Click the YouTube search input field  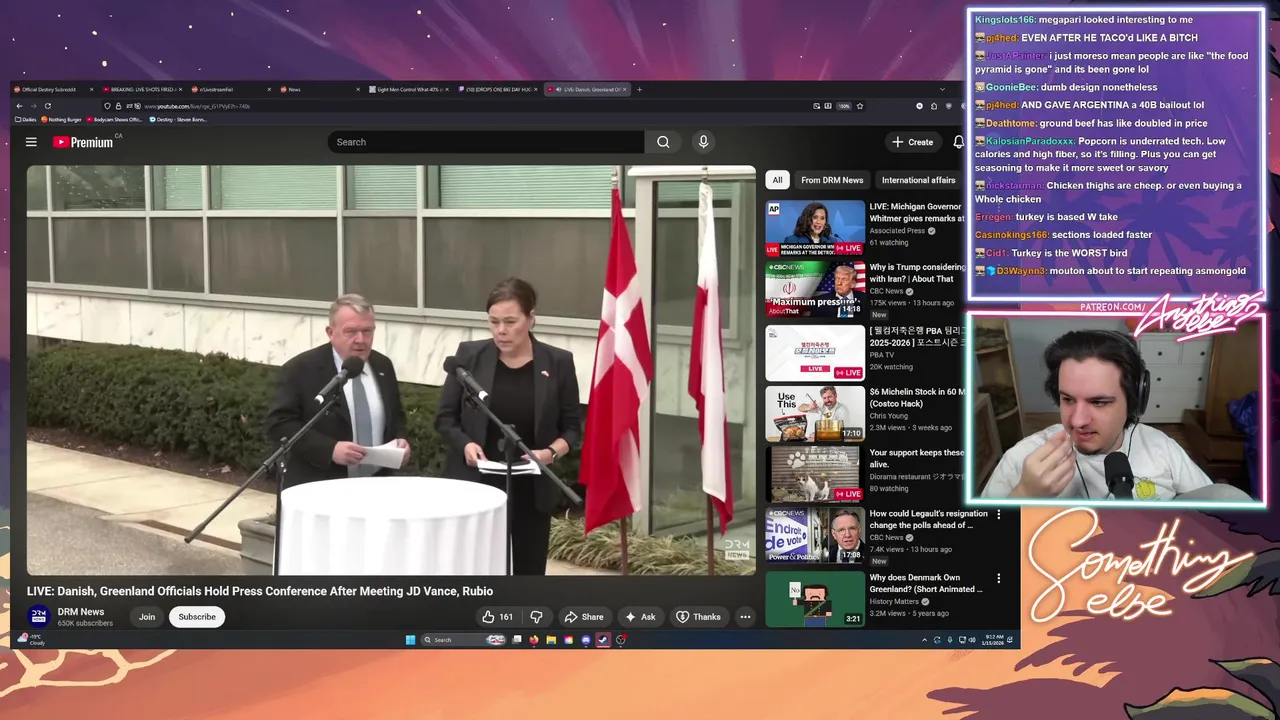tap(487, 142)
